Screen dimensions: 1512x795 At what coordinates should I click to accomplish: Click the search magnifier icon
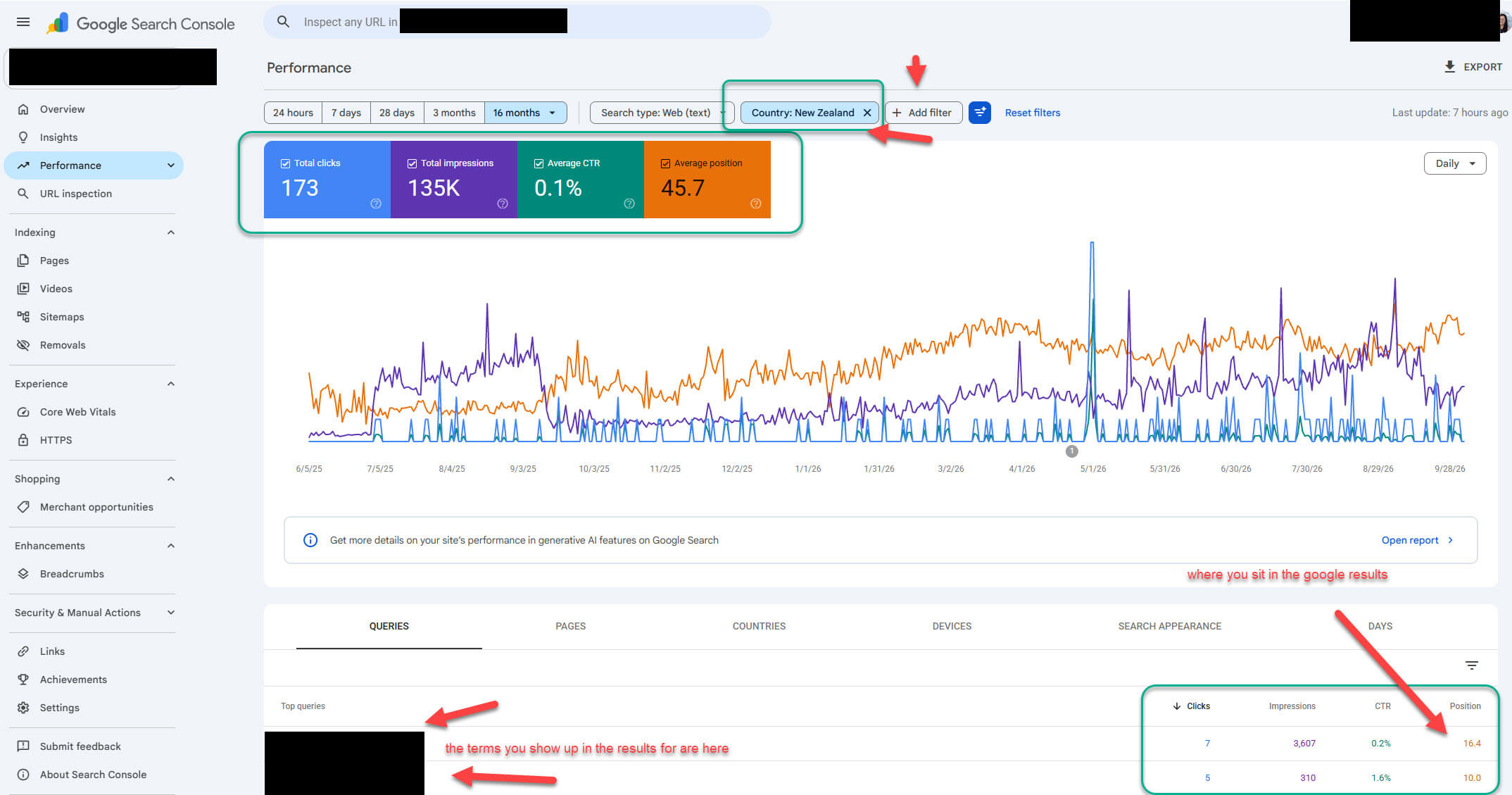pos(283,22)
